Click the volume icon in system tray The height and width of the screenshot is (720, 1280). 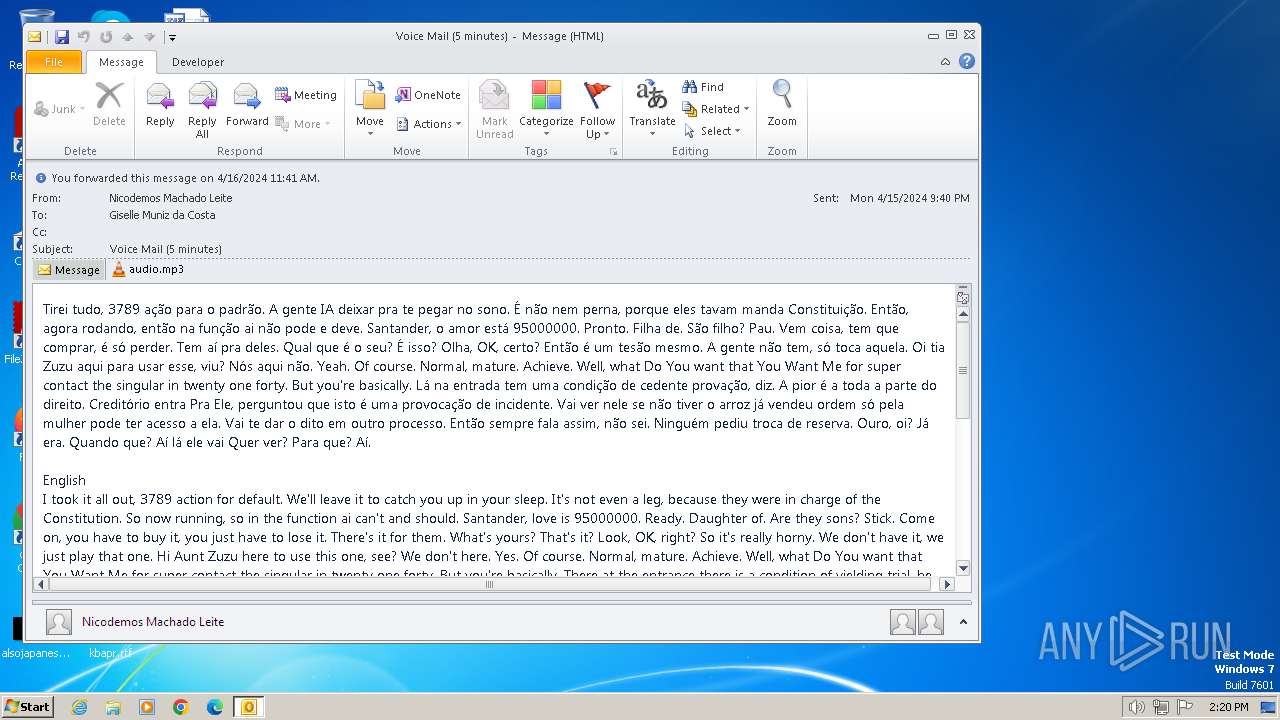1136,707
